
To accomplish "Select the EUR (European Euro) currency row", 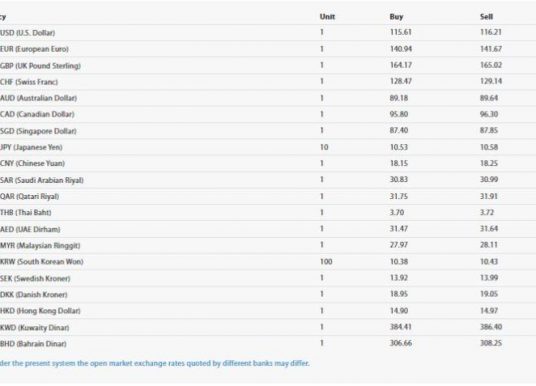I will click(268, 49).
